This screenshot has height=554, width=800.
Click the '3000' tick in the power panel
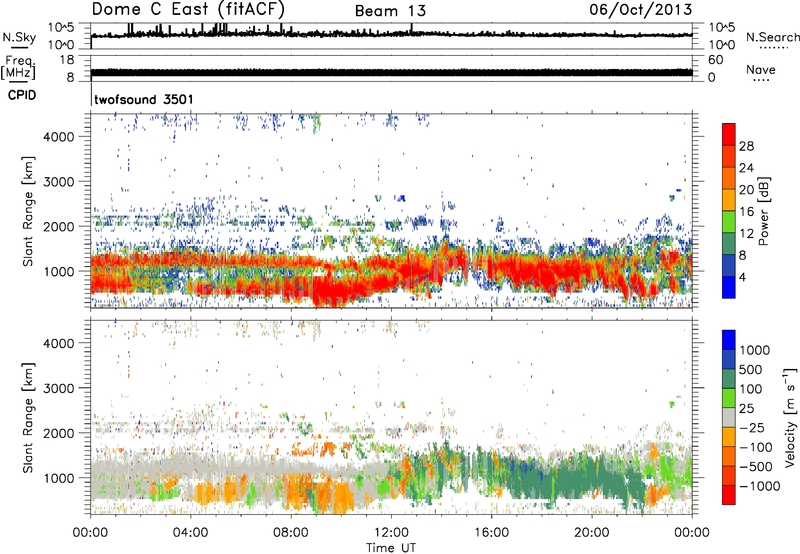tap(58, 182)
